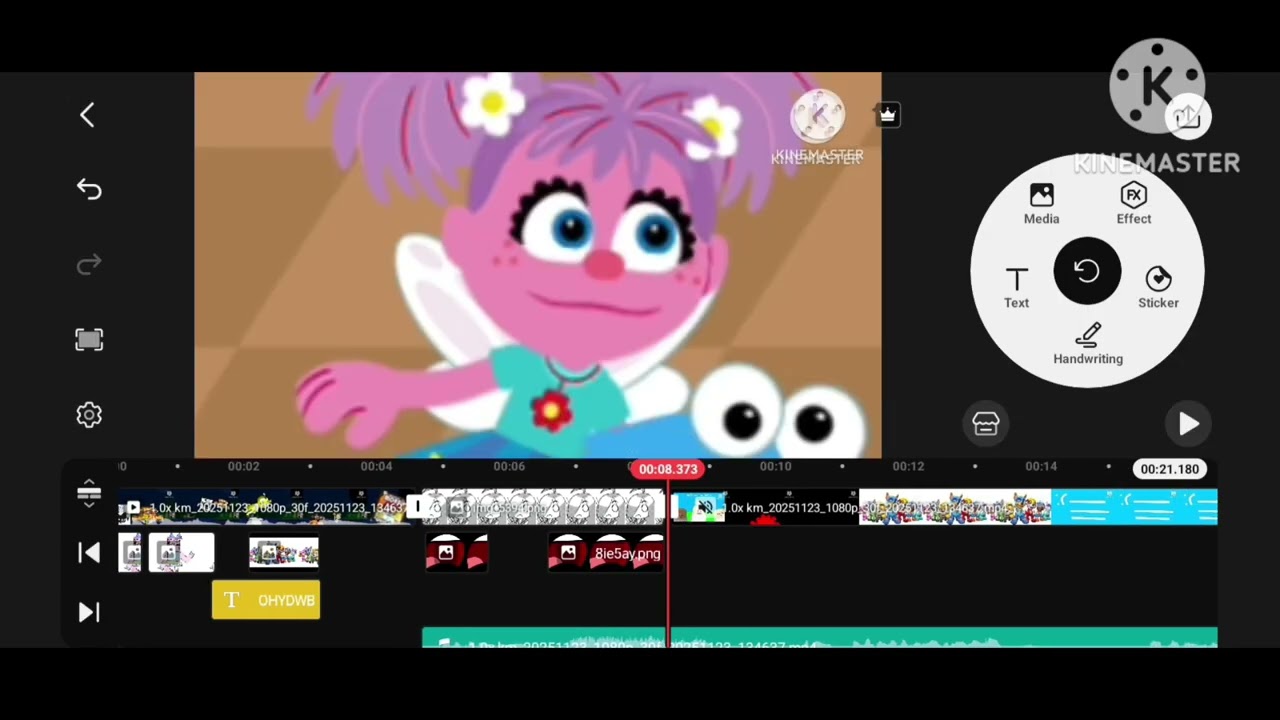This screenshot has width=1280, height=720.
Task: Expand the timeline with the resize icon
Action: (x=89, y=492)
